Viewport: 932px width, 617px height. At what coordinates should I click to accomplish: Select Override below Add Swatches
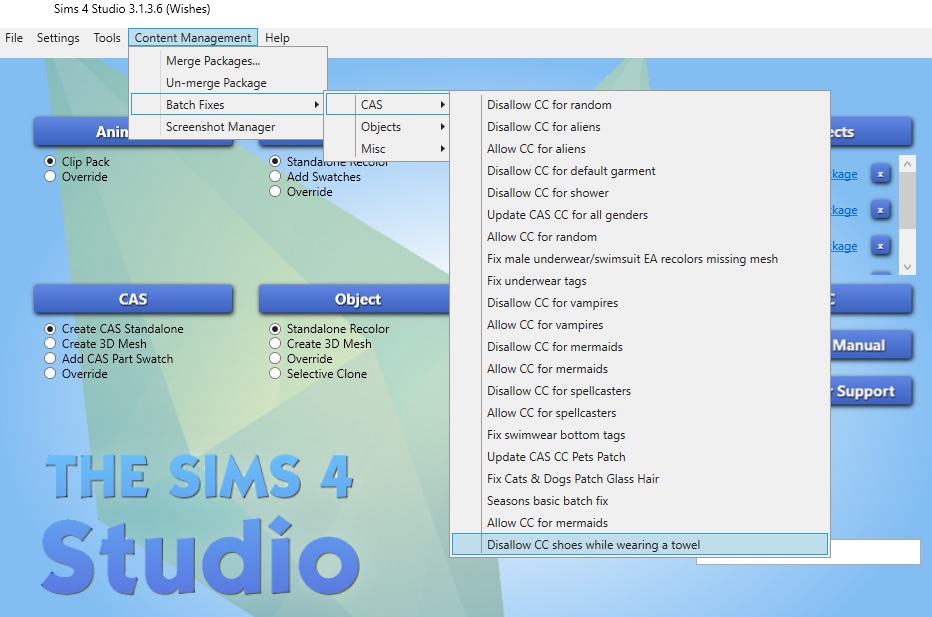[275, 191]
